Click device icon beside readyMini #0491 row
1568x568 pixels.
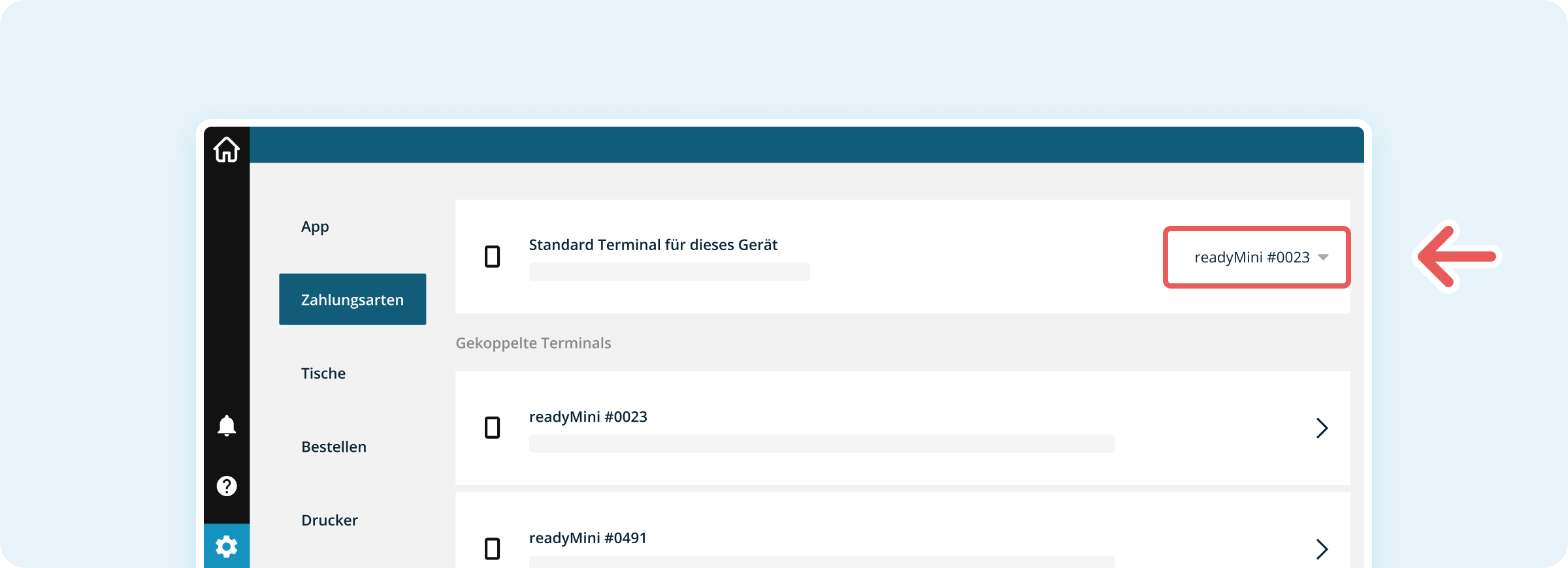tap(493, 548)
